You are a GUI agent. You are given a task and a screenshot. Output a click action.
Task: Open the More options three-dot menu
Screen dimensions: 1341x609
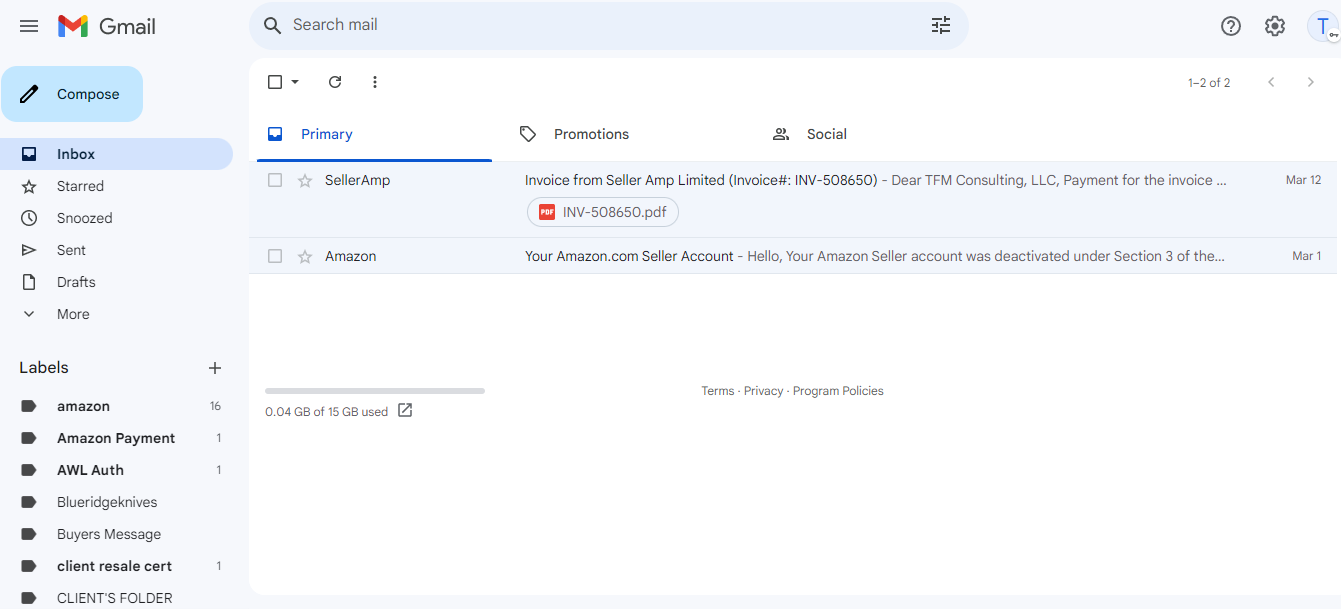(375, 82)
